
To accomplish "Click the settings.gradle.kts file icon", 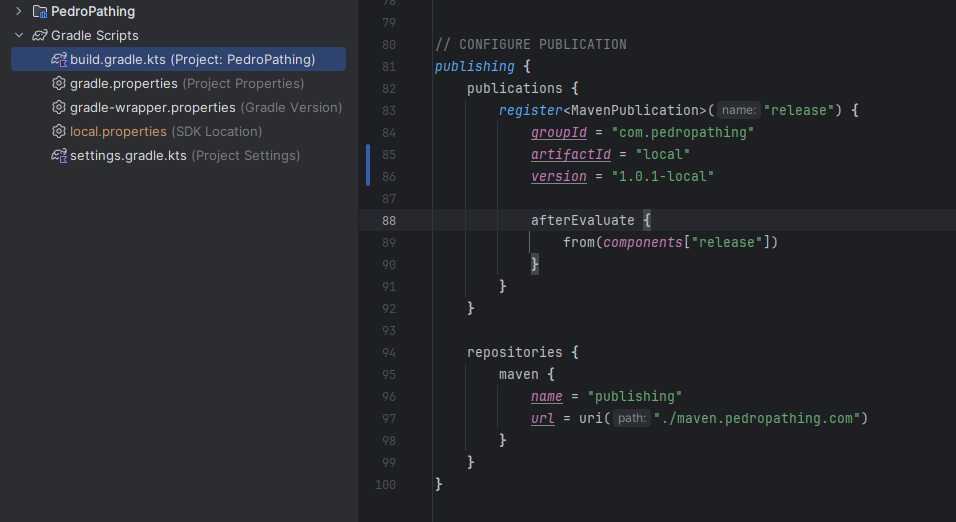I will tap(59, 156).
